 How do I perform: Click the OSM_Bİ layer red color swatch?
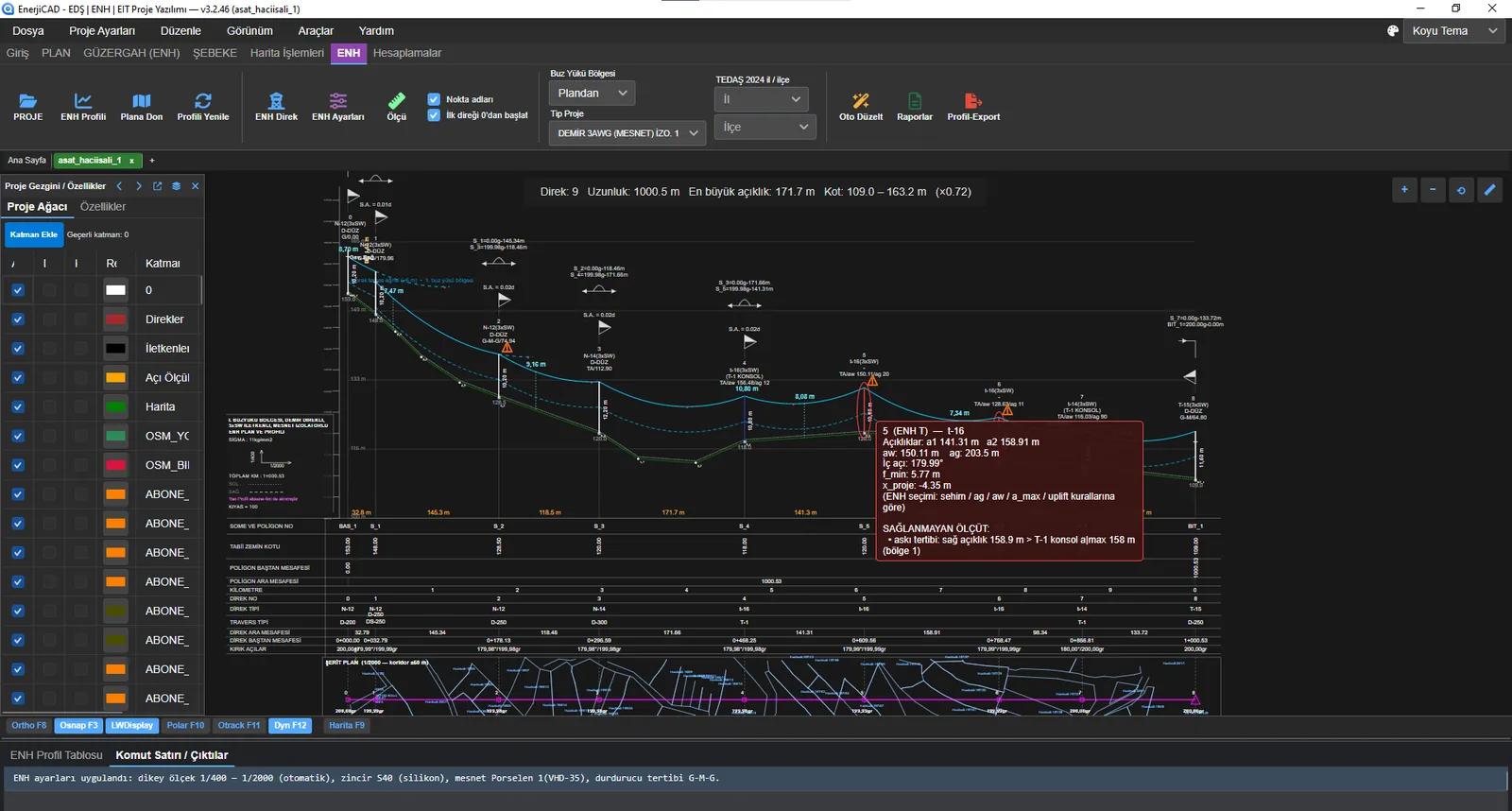[x=115, y=465]
